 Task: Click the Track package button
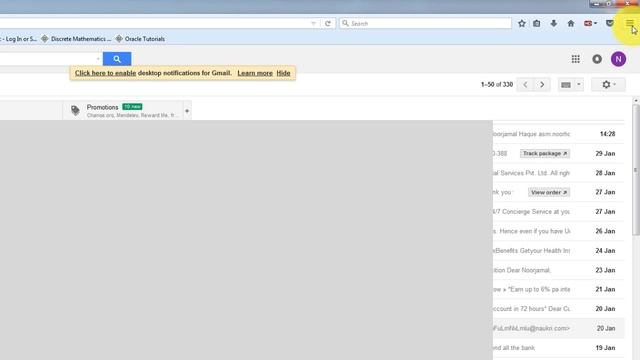pyautogui.click(x=545, y=153)
